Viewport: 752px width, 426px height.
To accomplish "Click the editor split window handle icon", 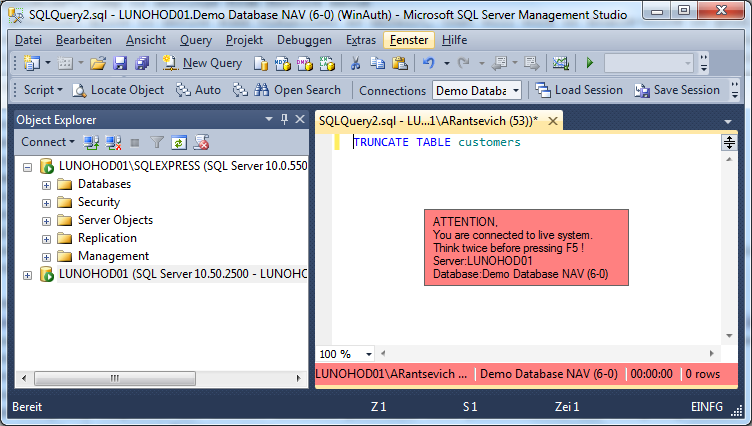I will (729, 142).
